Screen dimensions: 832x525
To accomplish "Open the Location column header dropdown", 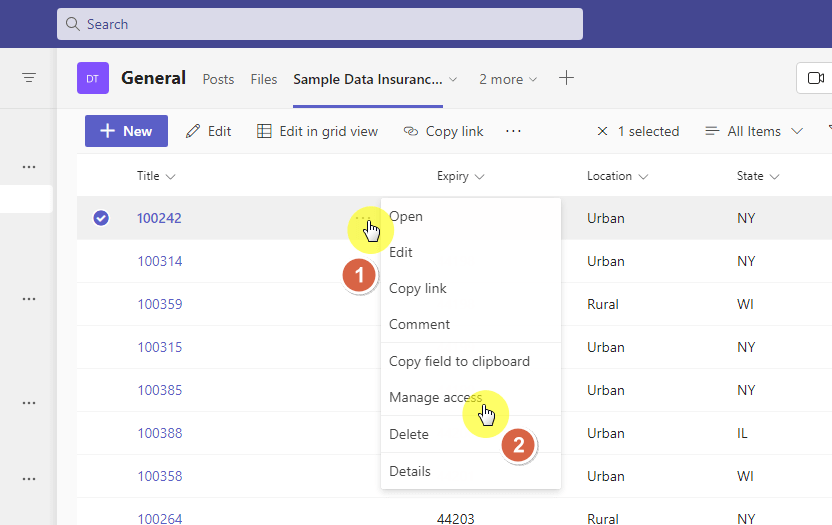I will pyautogui.click(x=618, y=176).
